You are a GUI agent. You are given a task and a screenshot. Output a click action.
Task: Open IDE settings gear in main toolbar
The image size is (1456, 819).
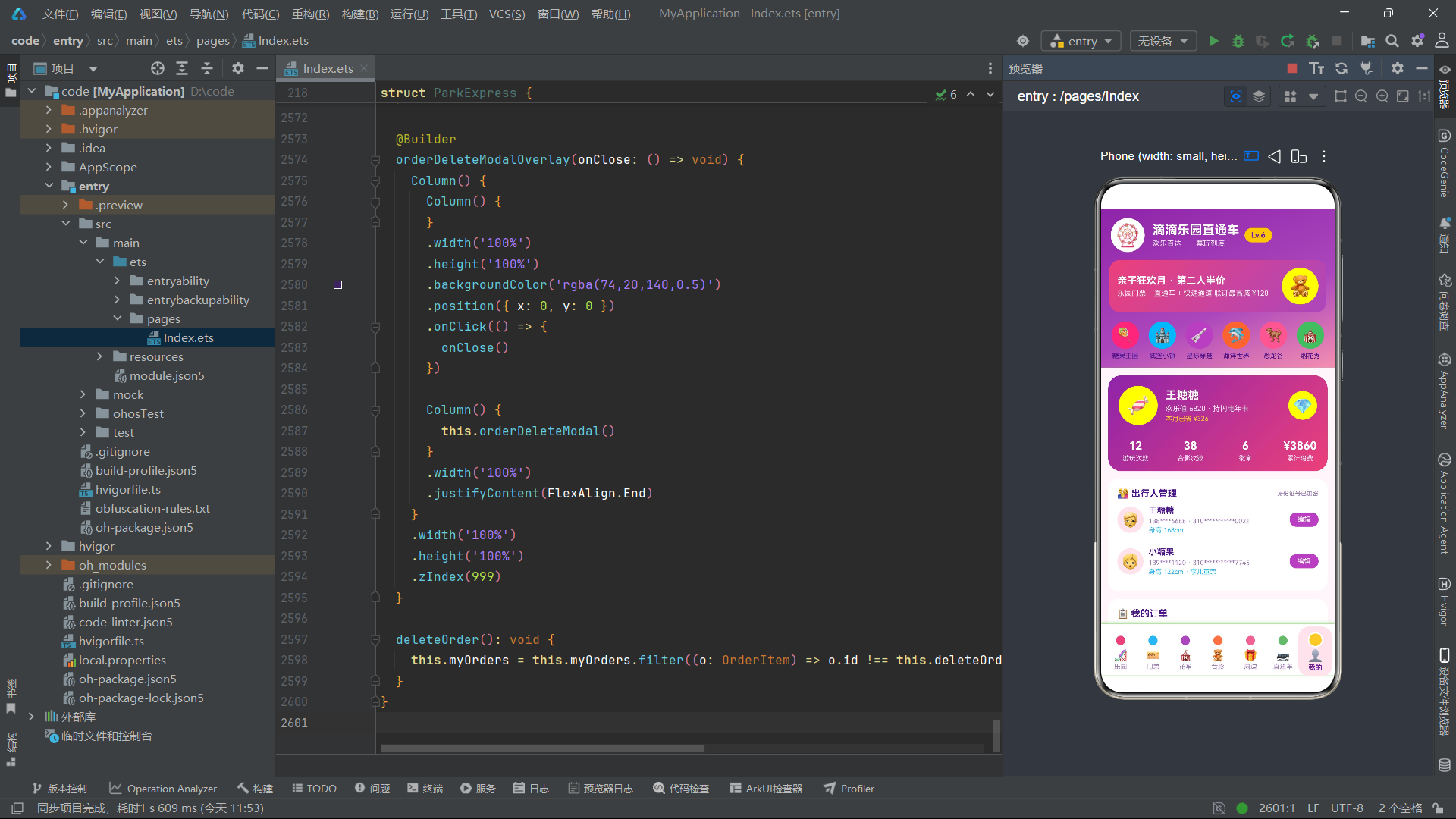click(x=1417, y=41)
